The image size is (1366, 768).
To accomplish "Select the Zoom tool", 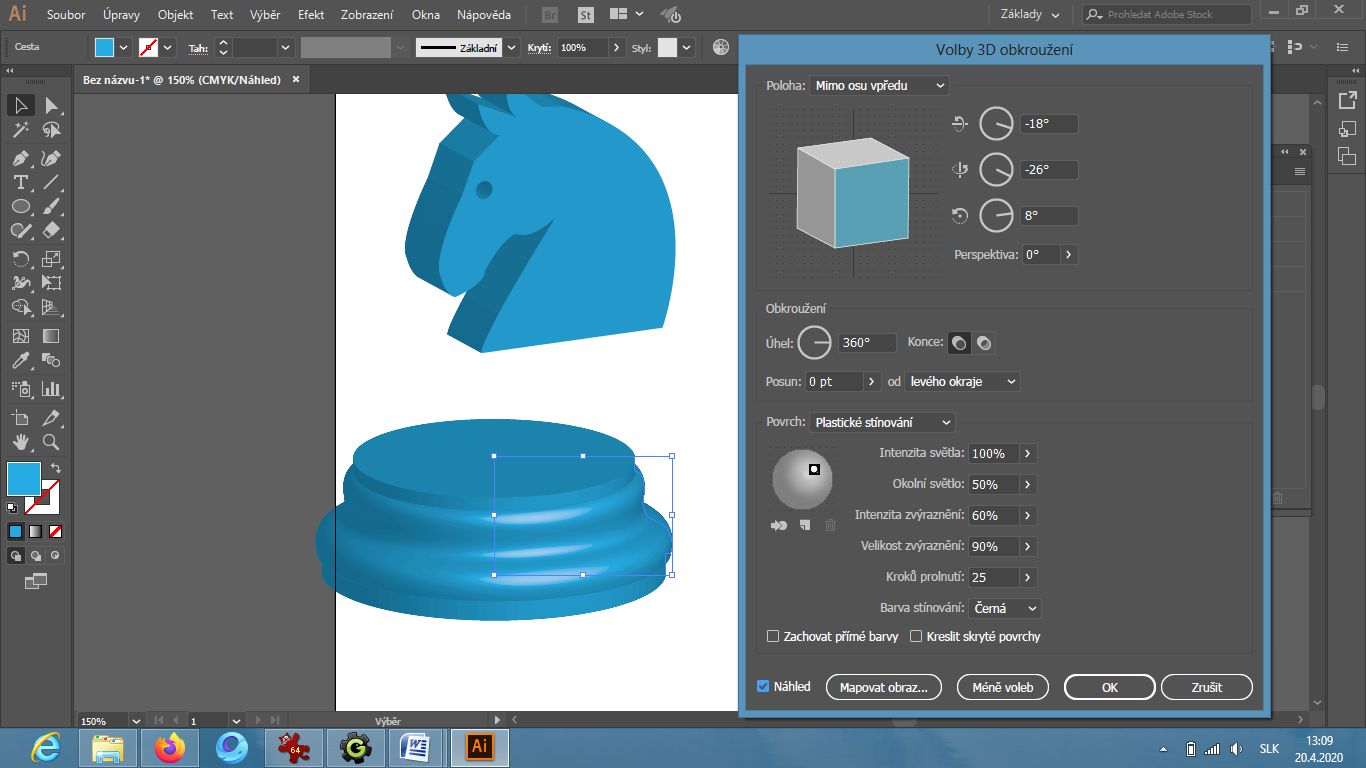I will pyautogui.click(x=51, y=441).
